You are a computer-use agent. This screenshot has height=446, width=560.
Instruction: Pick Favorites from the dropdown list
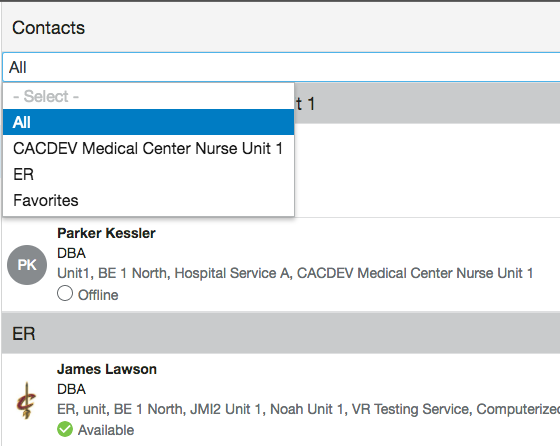(x=149, y=200)
